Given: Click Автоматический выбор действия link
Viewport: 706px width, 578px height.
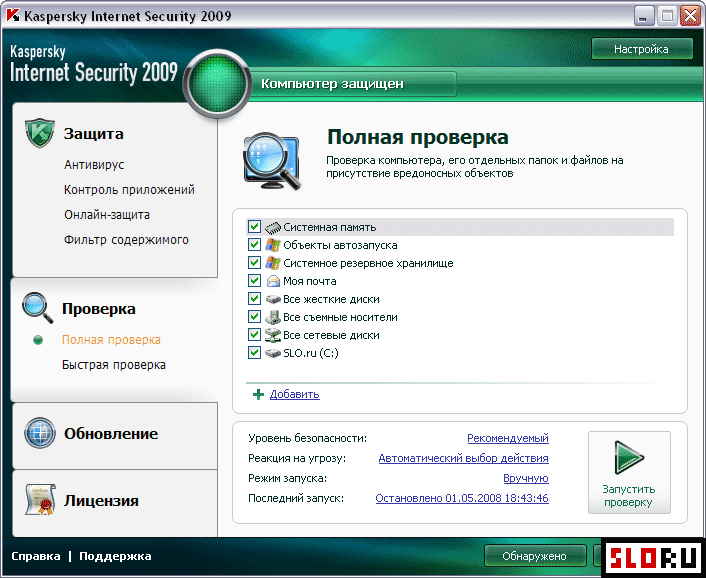Looking at the screenshot, I should point(463,458).
